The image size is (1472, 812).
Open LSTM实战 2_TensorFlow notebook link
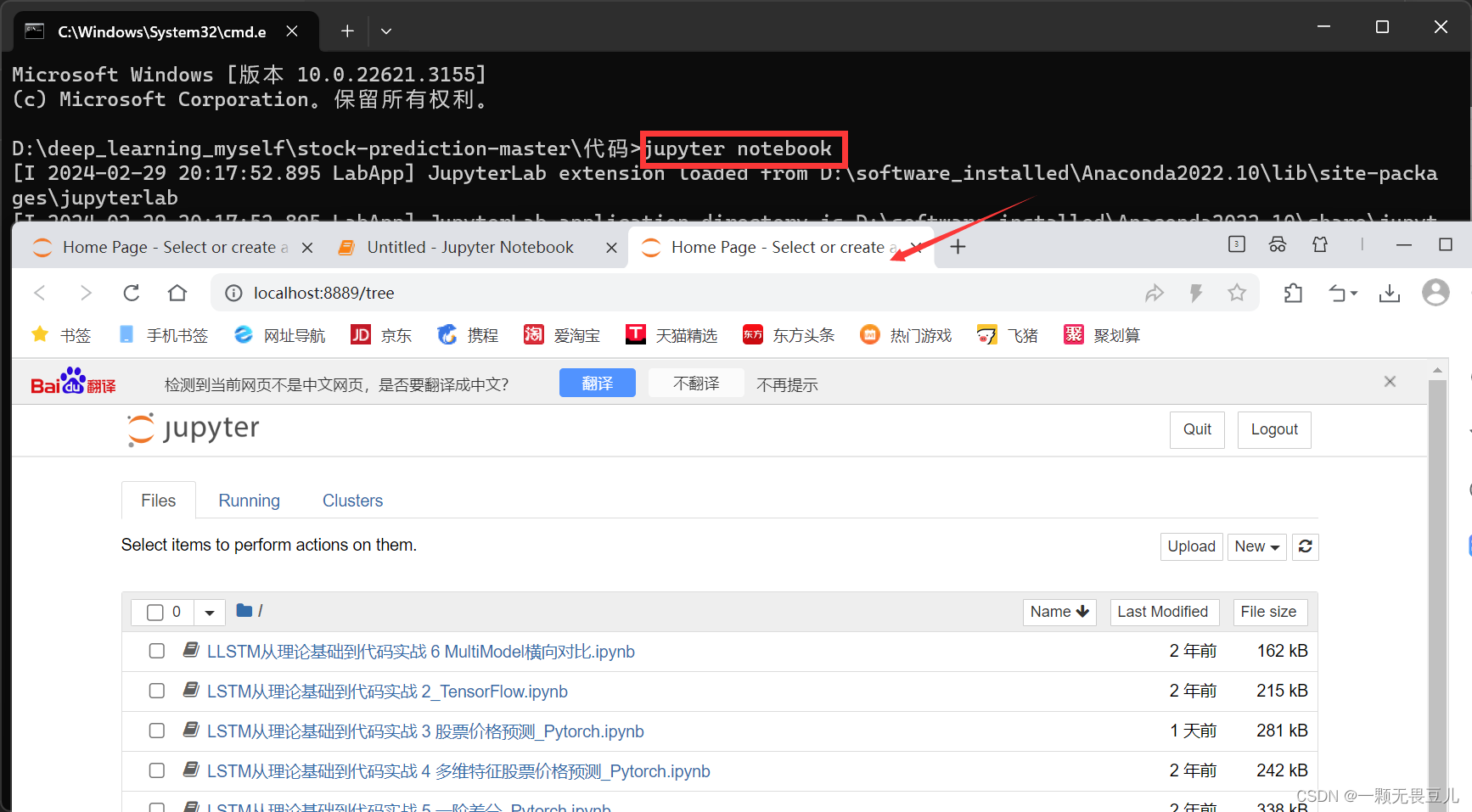pos(387,691)
